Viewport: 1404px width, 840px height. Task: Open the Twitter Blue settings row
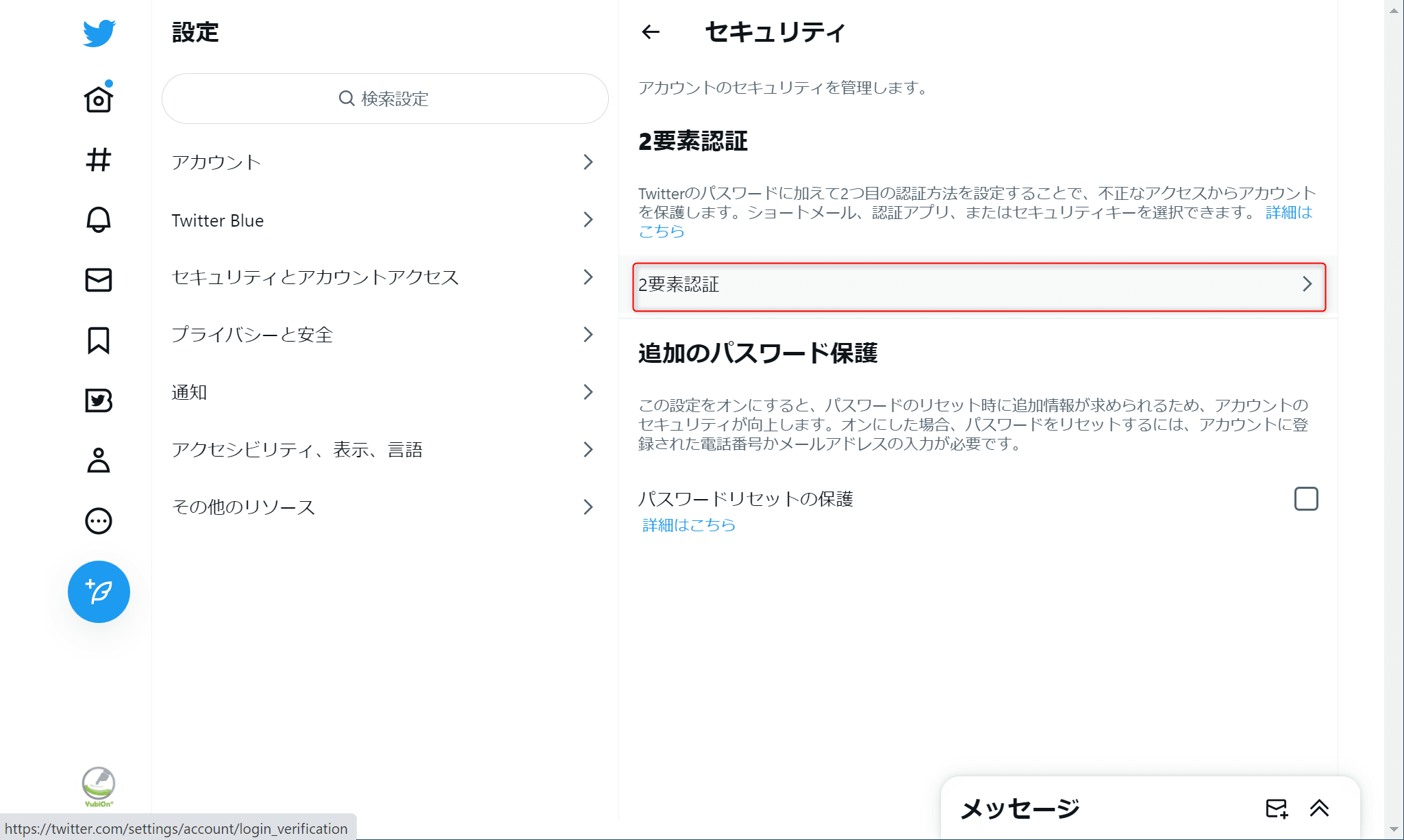(385, 220)
